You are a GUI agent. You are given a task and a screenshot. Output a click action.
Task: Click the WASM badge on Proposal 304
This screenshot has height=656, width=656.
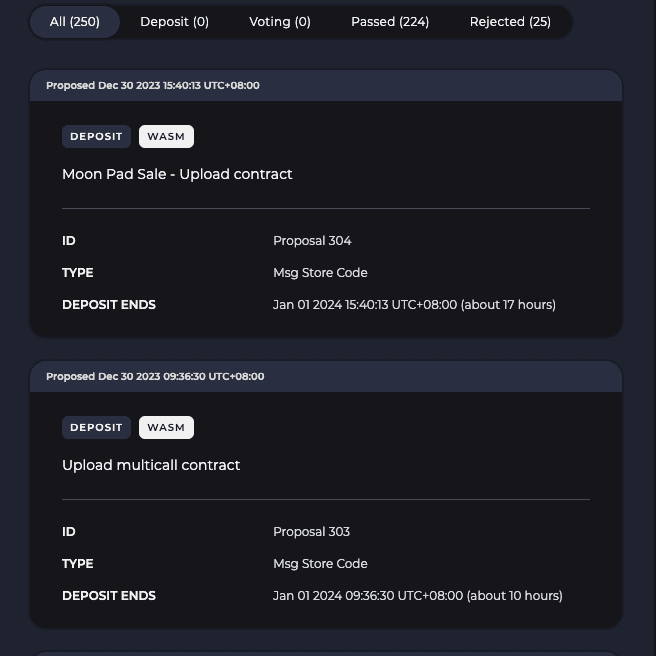point(166,136)
